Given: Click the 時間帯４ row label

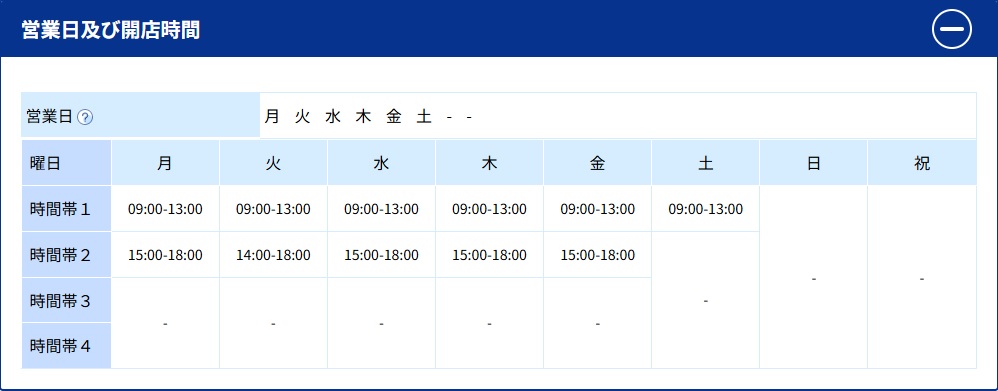Looking at the screenshot, I should tap(66, 346).
